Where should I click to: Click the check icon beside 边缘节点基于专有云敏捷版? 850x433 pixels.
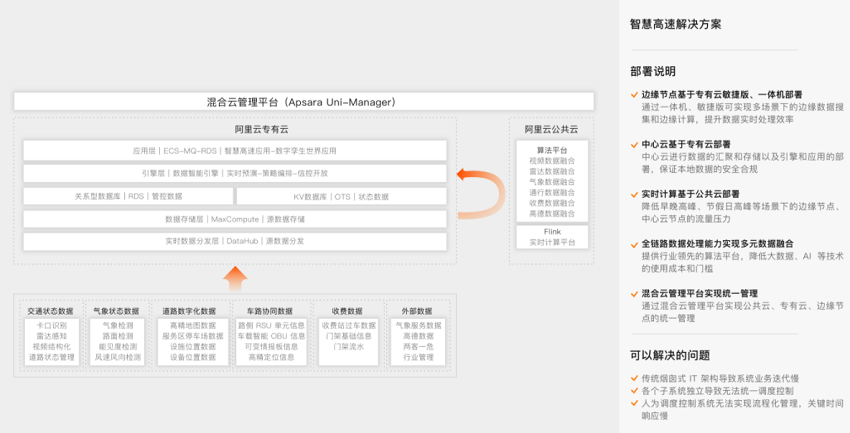pos(634,95)
